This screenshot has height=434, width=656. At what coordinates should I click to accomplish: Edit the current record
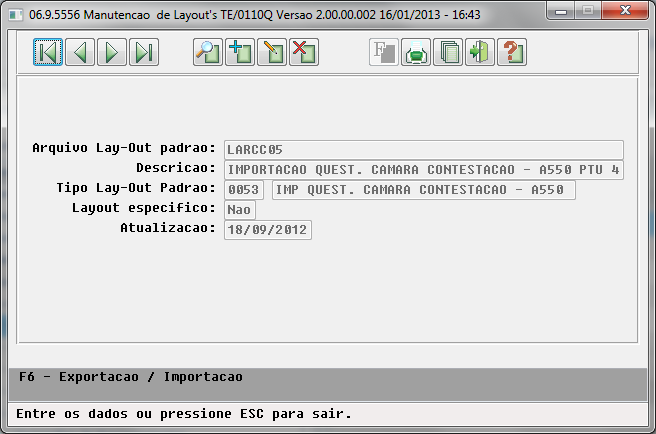pos(272,52)
